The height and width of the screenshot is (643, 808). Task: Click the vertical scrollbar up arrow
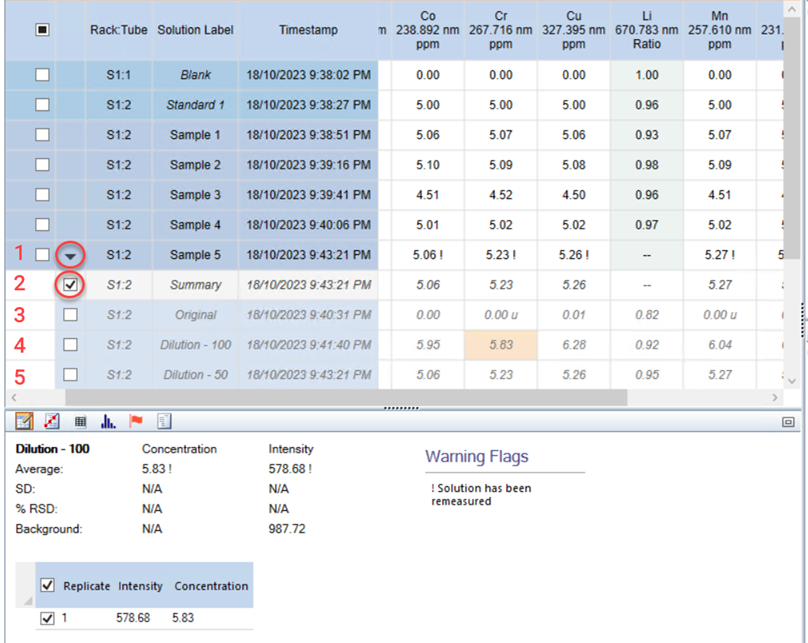[792, 9]
